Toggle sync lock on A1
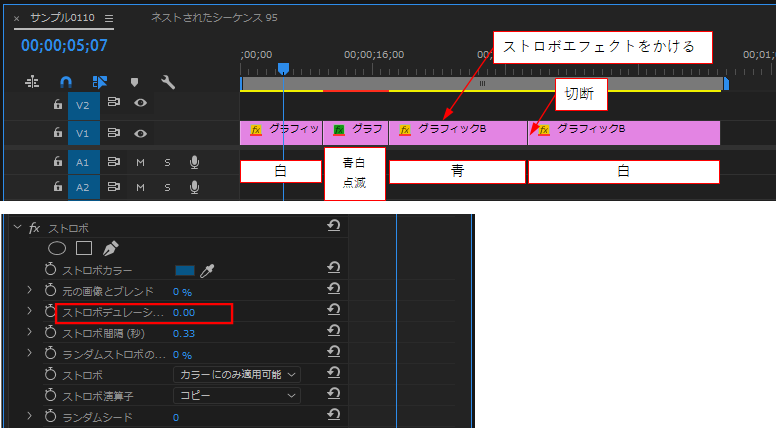Viewport: 776px width, 428px height. click(114, 161)
